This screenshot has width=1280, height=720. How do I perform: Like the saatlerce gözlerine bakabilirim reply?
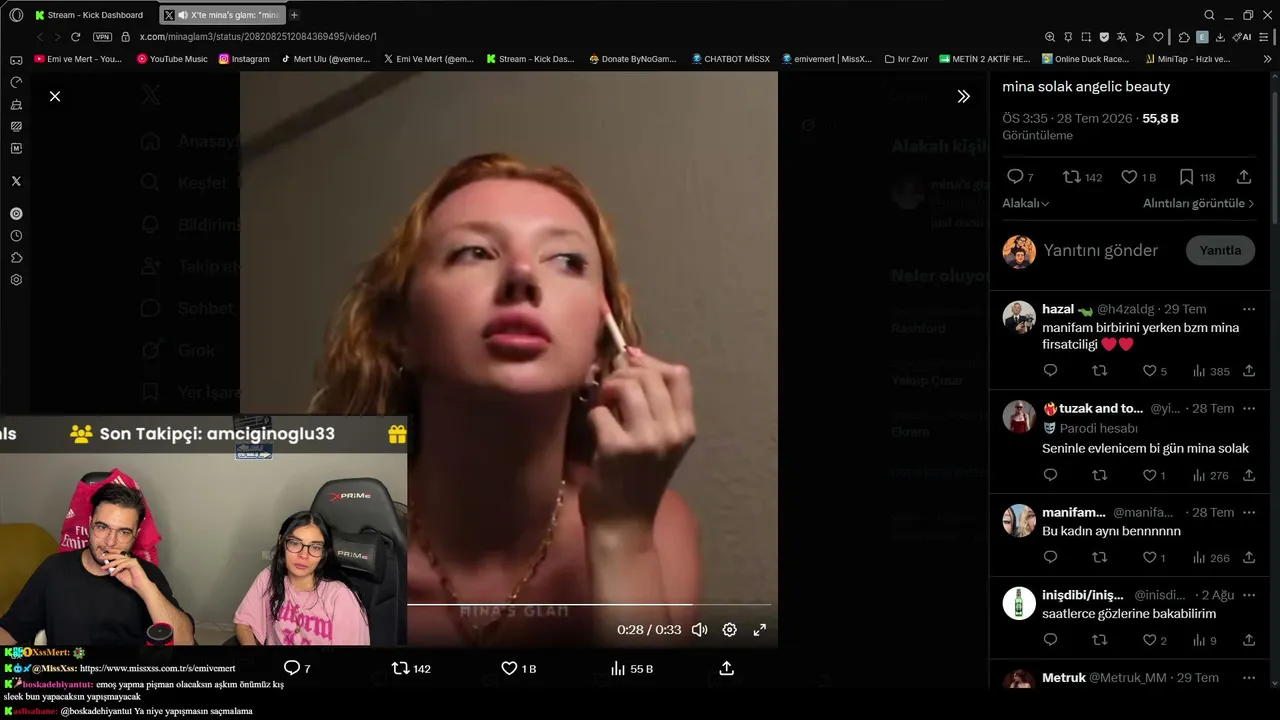tap(1150, 641)
